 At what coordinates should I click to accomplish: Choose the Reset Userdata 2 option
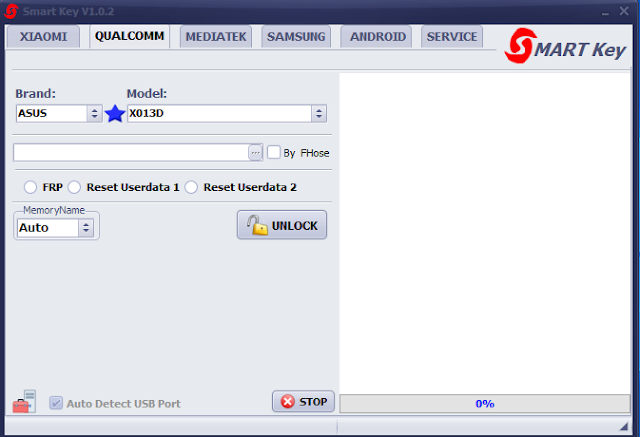tap(191, 187)
